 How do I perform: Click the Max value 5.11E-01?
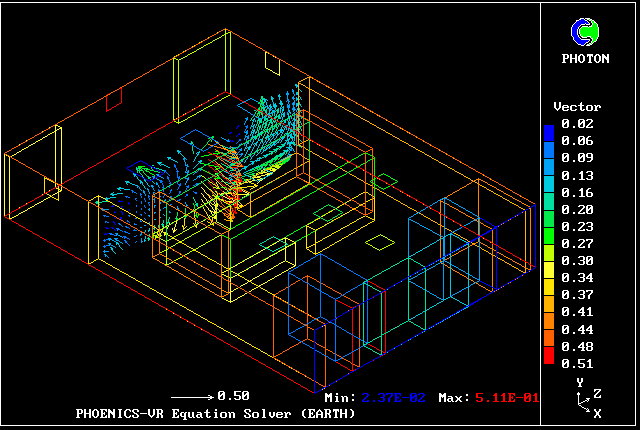(x=506, y=398)
